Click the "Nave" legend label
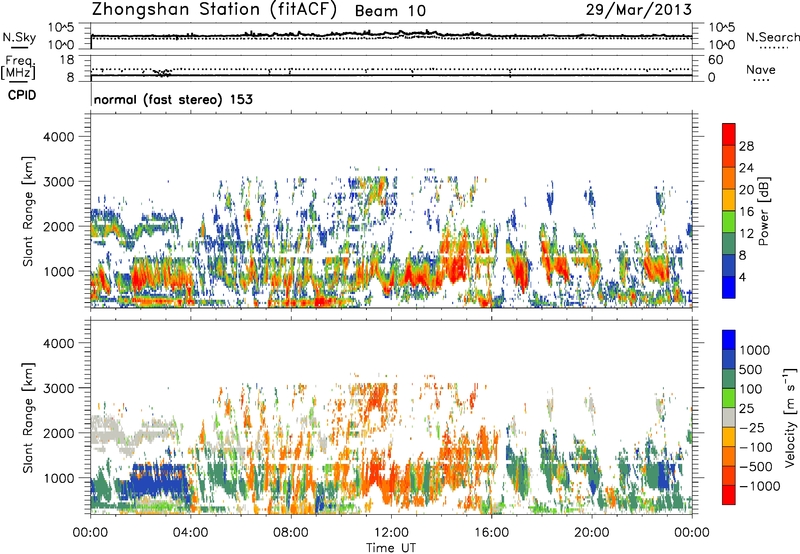Viewport: 800px width, 554px height. 761,69
